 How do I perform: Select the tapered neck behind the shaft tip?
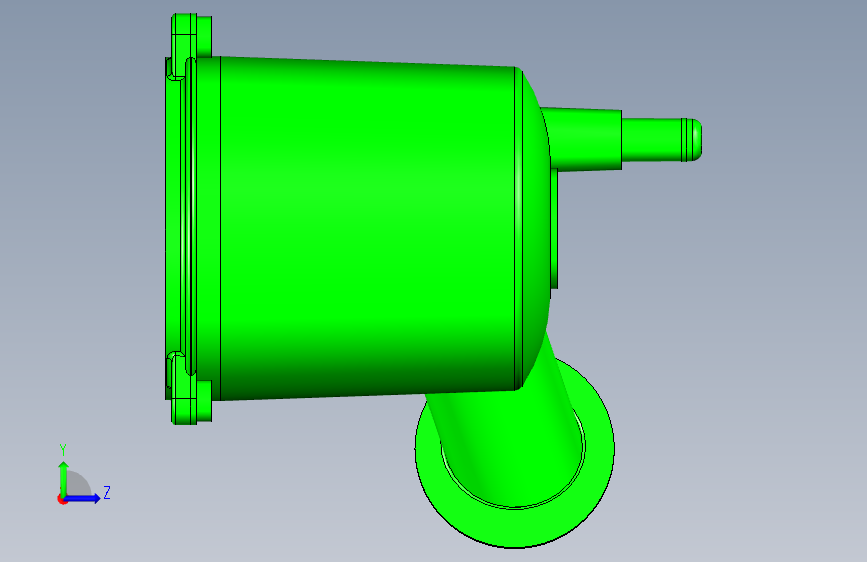point(584,139)
